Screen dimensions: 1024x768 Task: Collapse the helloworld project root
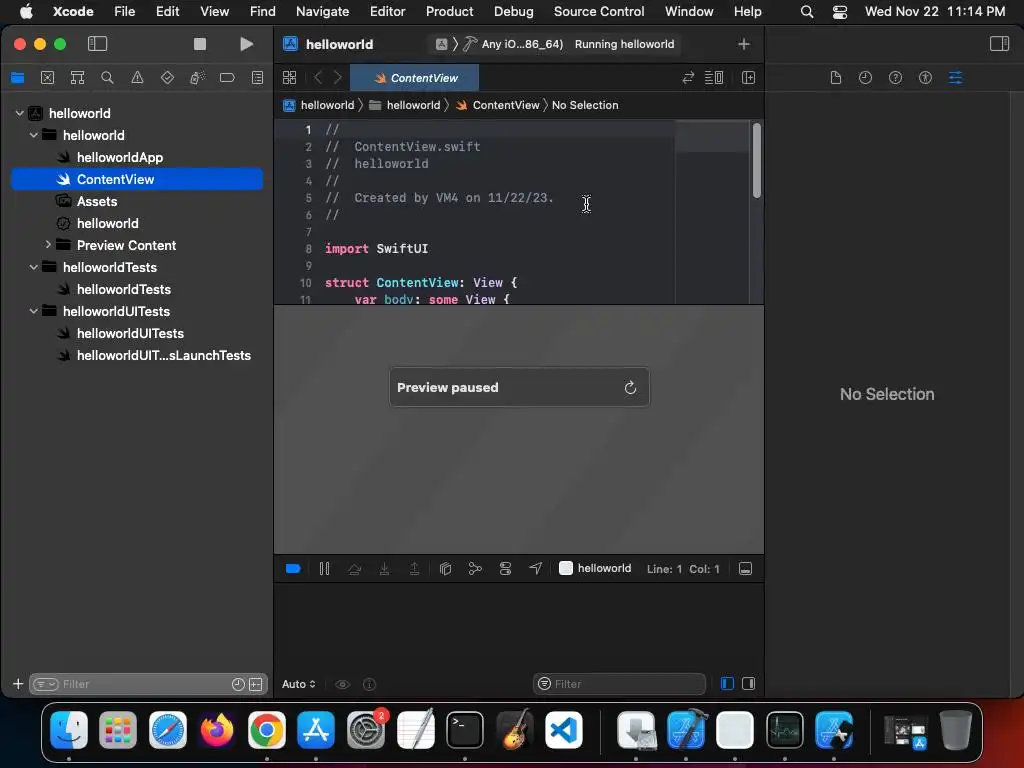[x=20, y=113]
